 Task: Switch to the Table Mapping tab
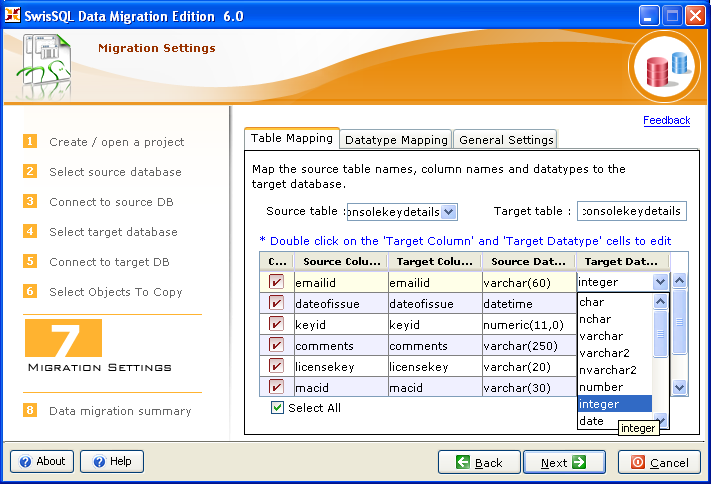292,138
